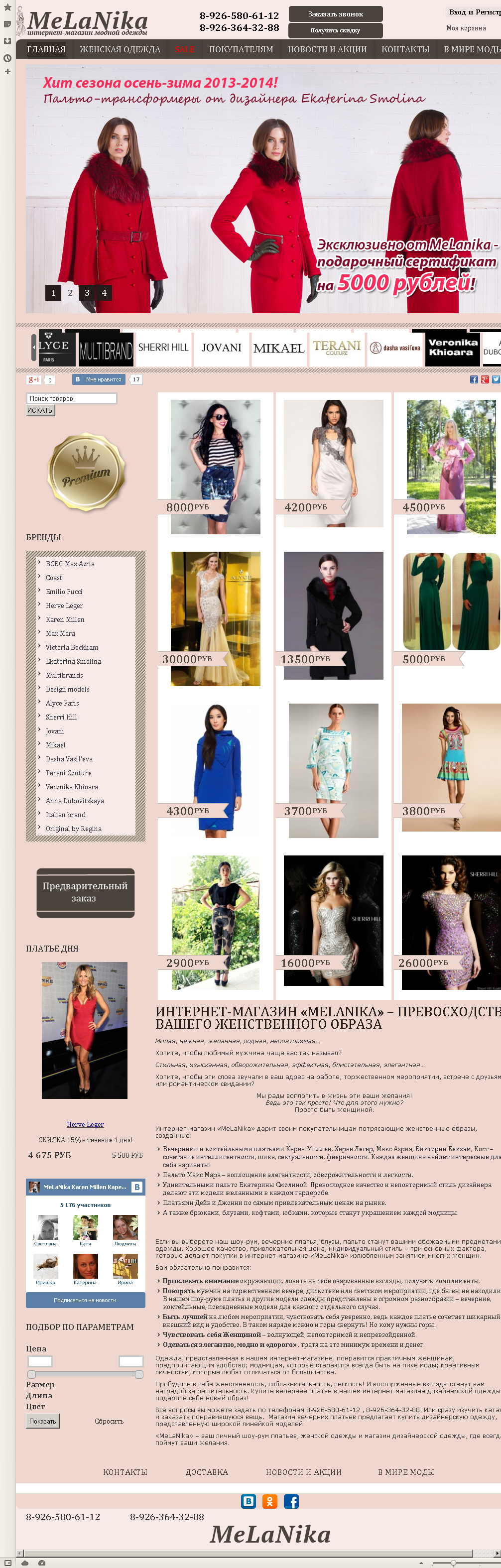The width and height of the screenshot is (501, 1568).
Task: Open the ГЛАВНАЯ menu item
Action: click(46, 49)
